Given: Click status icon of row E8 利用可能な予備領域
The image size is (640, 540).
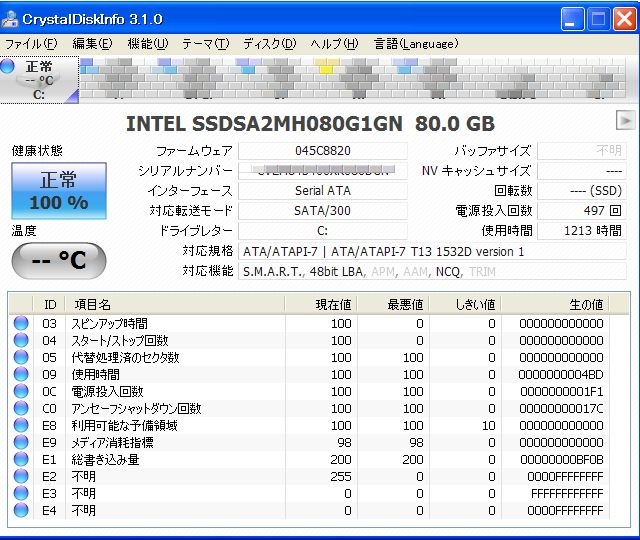Looking at the screenshot, I should 21,425.
